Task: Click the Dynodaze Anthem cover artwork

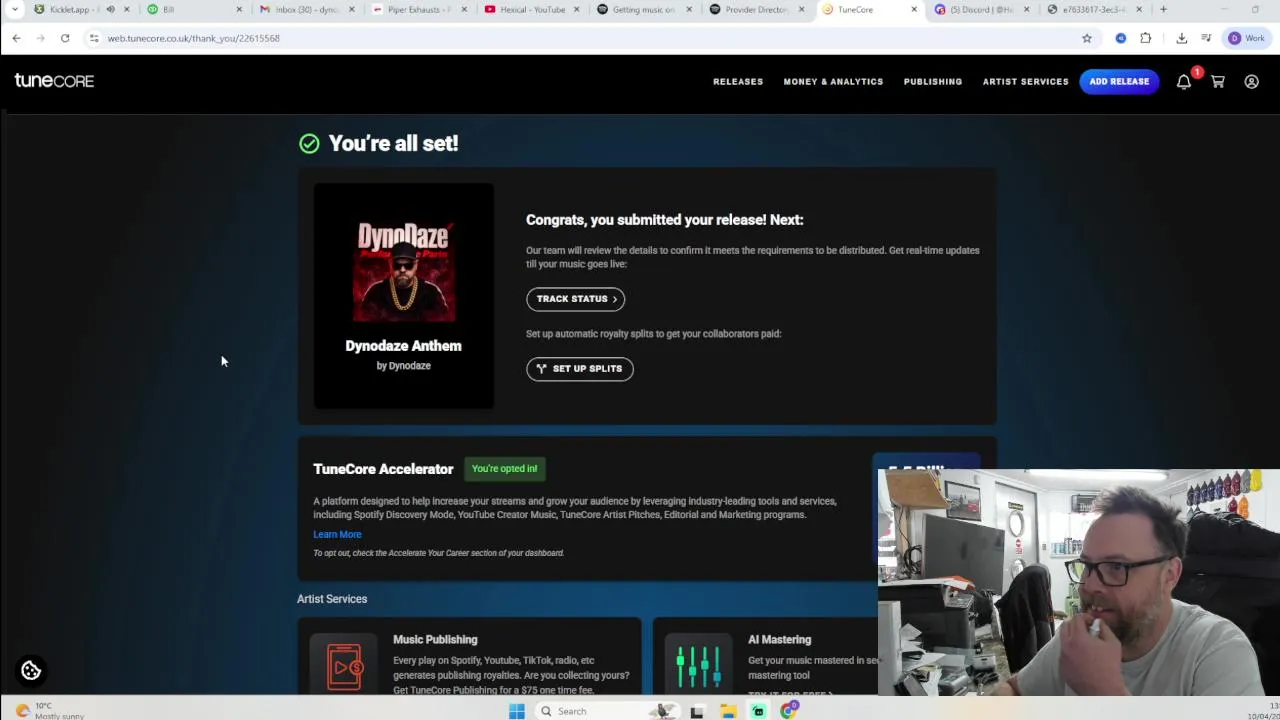Action: tap(404, 272)
